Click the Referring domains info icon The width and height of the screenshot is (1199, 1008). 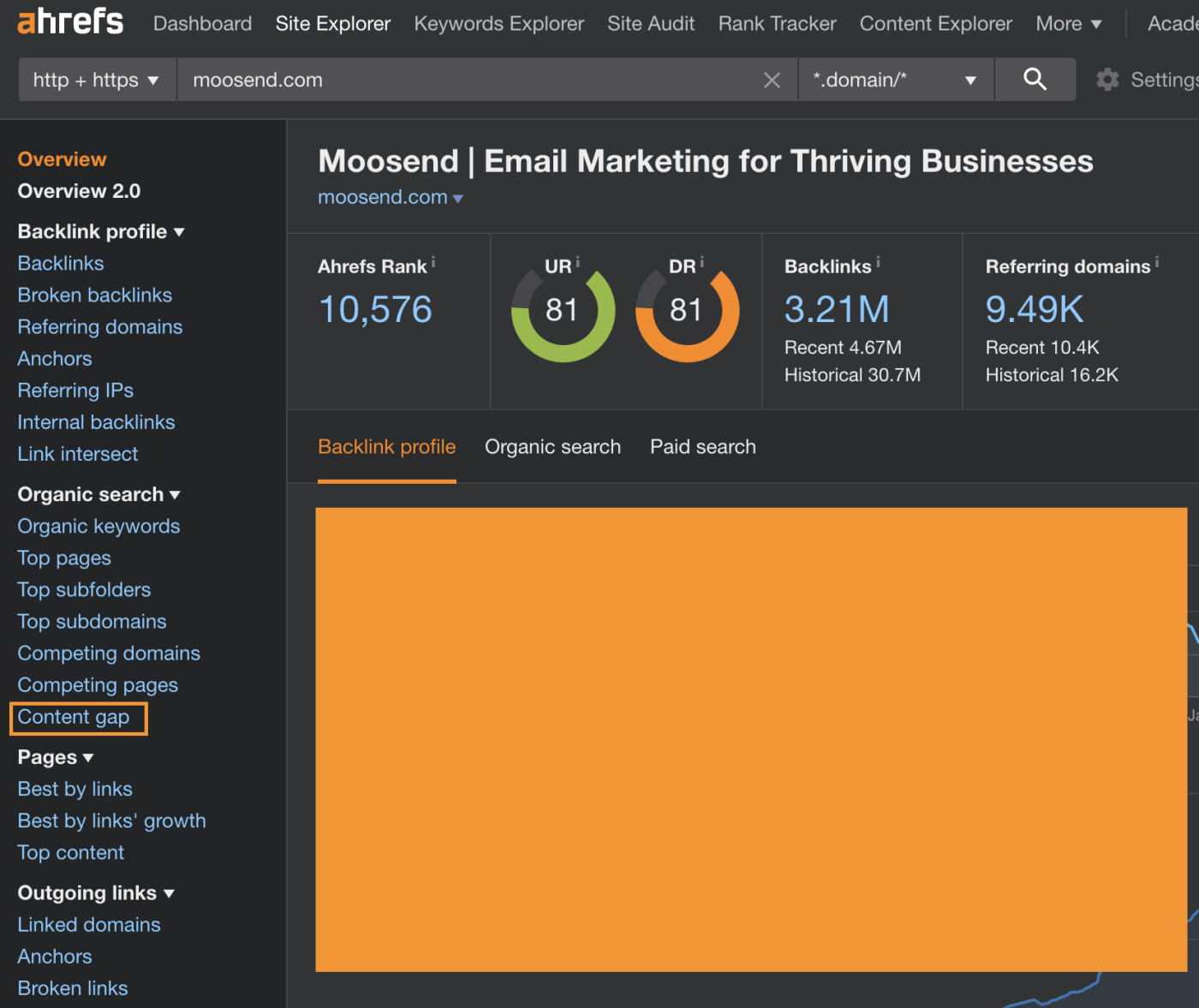1156,262
